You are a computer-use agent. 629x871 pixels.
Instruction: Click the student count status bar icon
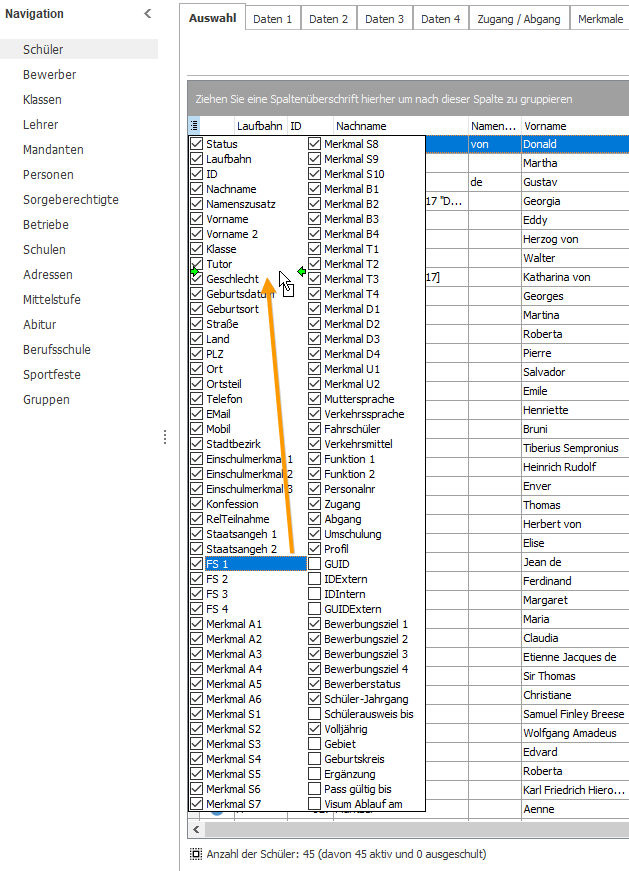(196, 854)
